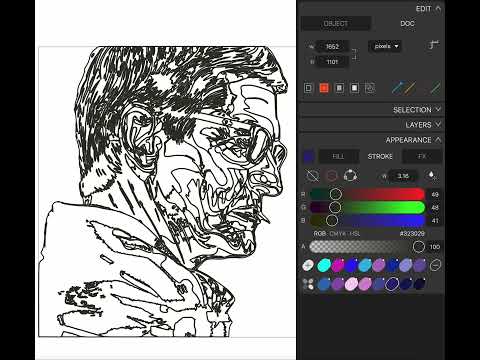Select the HSL color mode
The height and width of the screenshot is (360, 480).
355,234
